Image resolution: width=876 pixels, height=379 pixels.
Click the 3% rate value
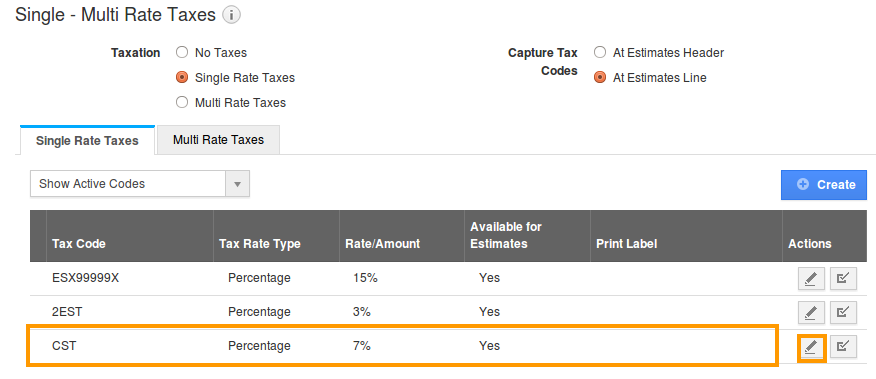pos(362,311)
